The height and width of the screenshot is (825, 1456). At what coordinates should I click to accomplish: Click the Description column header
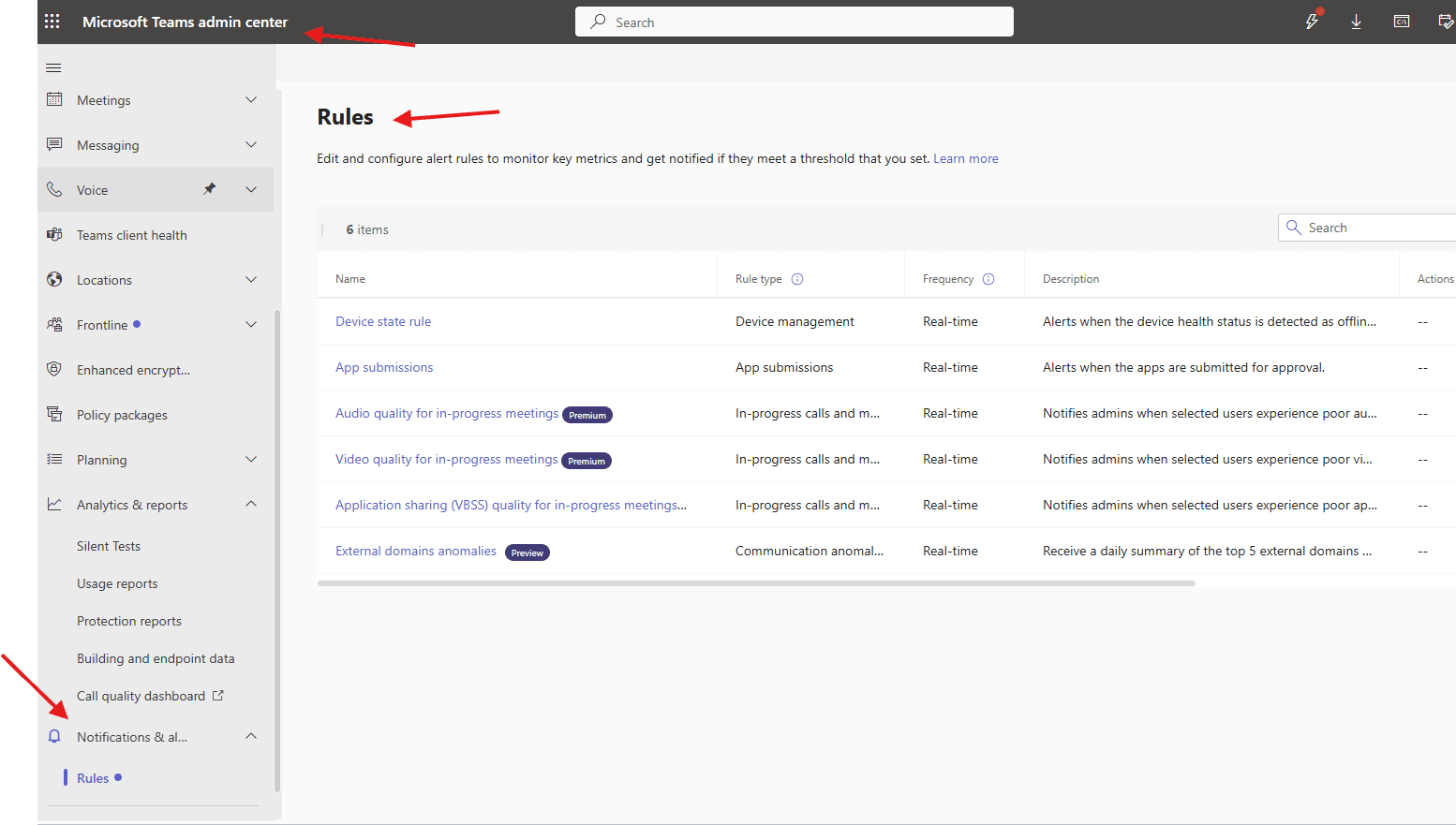(x=1071, y=279)
